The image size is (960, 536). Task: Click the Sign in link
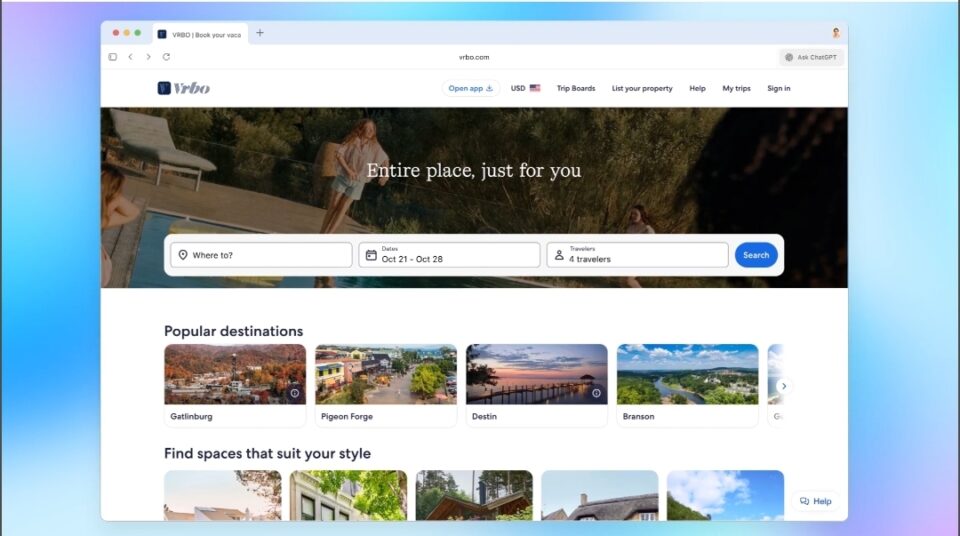coord(779,88)
